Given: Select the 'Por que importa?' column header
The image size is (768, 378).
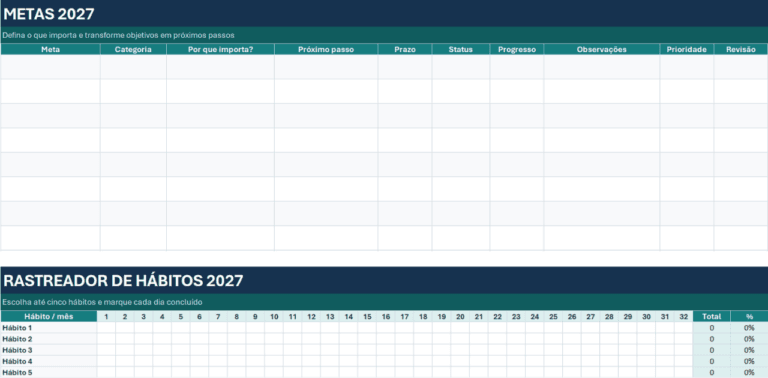Looking at the screenshot, I should pyautogui.click(x=220, y=49).
